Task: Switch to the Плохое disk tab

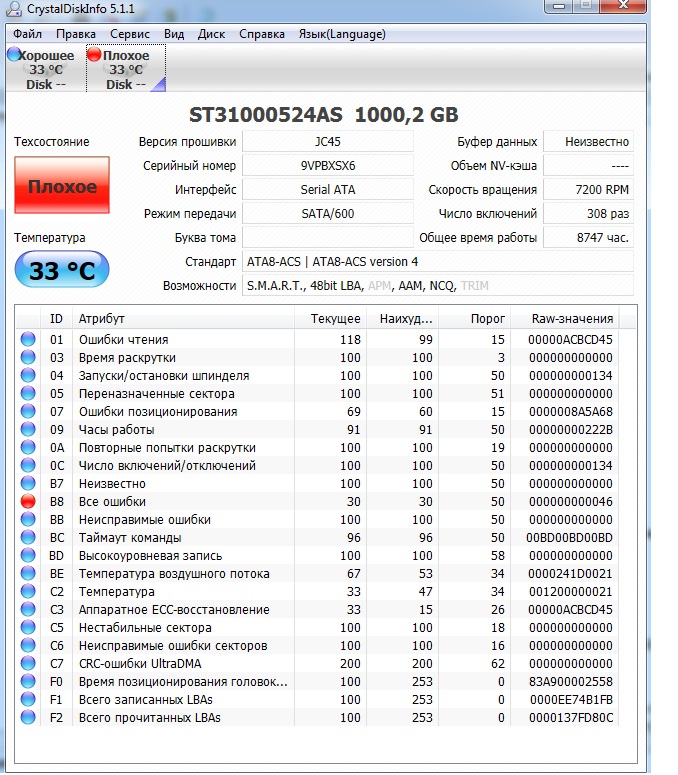Action: pos(126,69)
